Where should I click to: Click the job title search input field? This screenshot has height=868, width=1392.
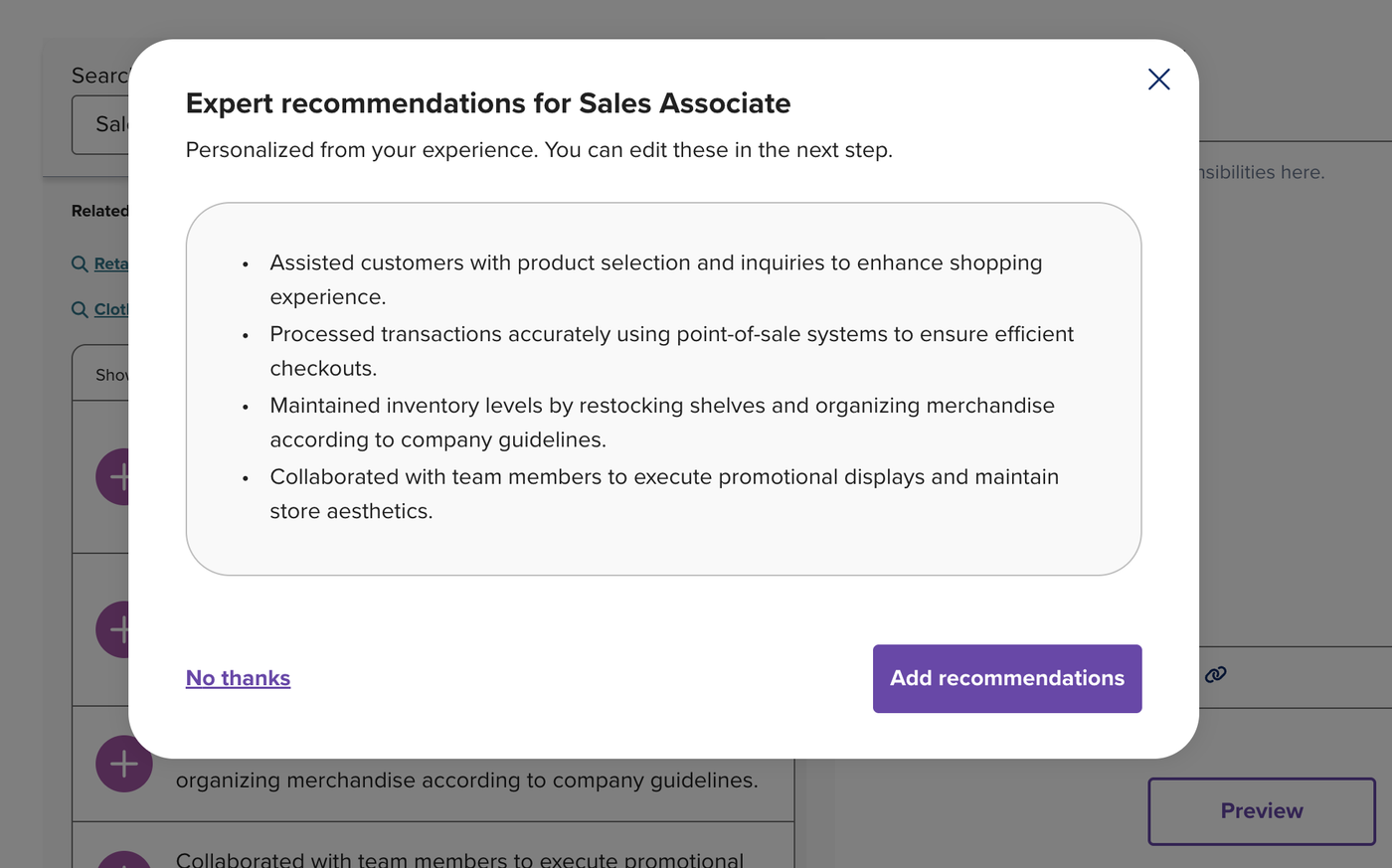101,125
